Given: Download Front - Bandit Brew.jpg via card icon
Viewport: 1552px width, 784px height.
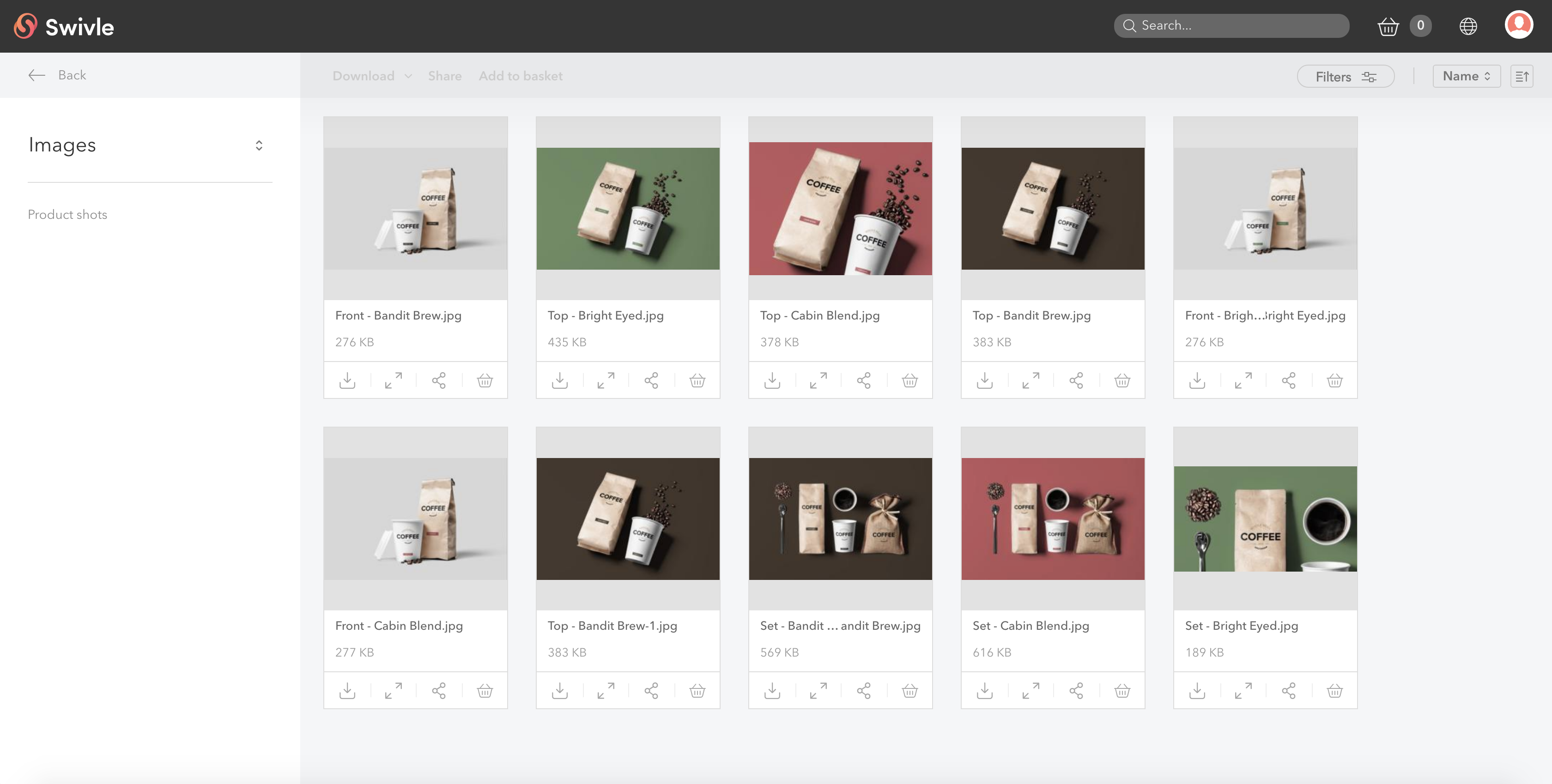Looking at the screenshot, I should pos(347,380).
